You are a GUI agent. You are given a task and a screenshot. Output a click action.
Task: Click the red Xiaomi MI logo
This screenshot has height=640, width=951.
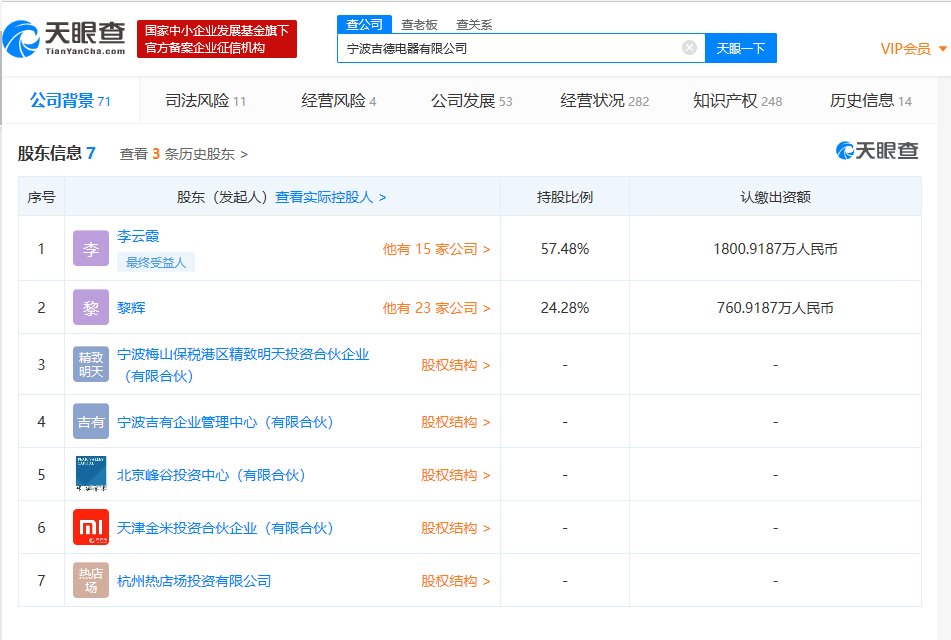point(91,527)
